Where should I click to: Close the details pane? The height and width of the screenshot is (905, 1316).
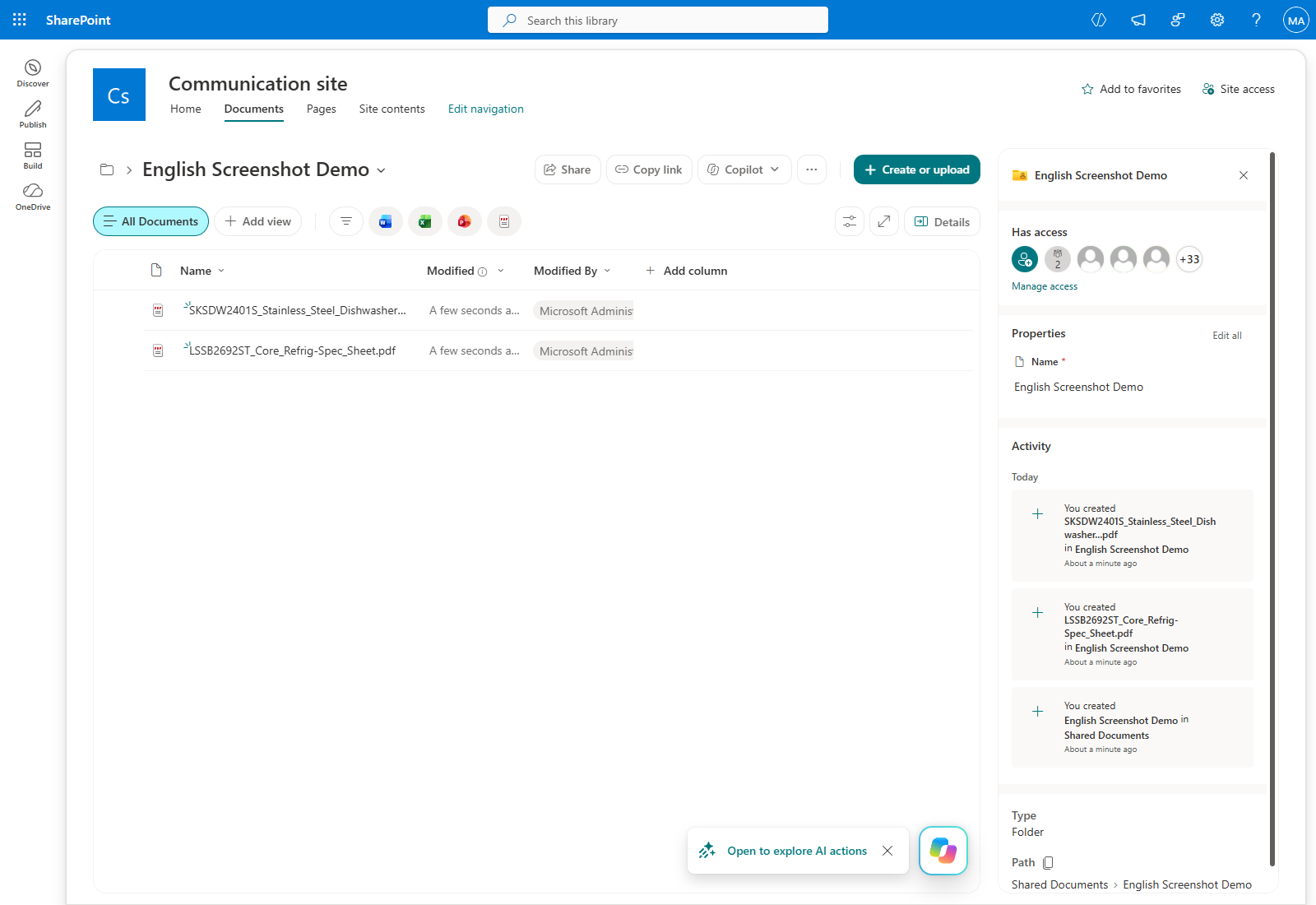1244,175
